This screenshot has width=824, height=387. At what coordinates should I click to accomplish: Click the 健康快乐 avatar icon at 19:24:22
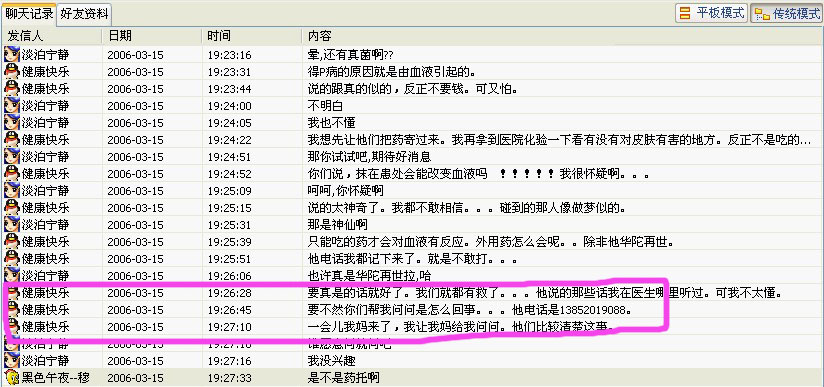pos(12,140)
